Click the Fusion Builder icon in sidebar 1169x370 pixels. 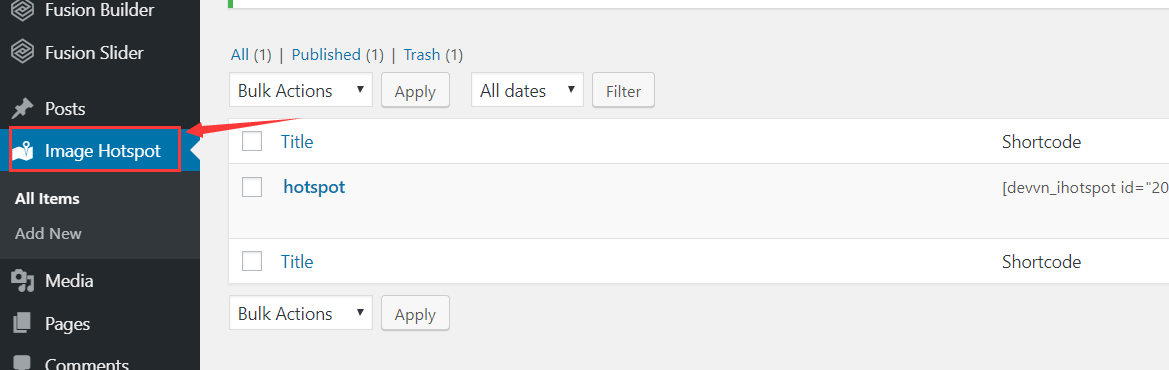click(22, 11)
